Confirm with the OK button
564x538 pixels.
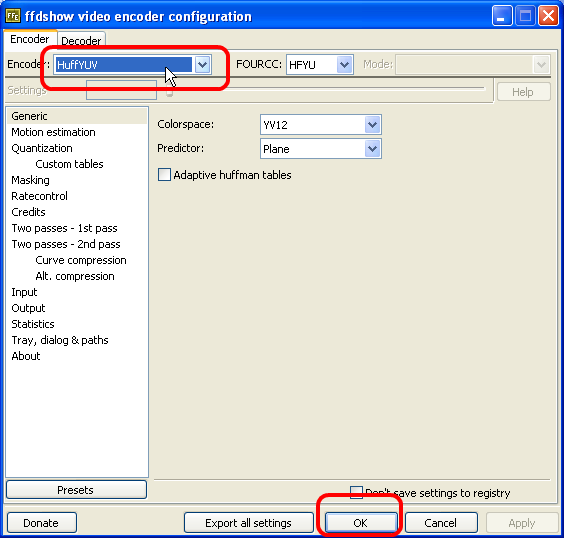click(361, 523)
